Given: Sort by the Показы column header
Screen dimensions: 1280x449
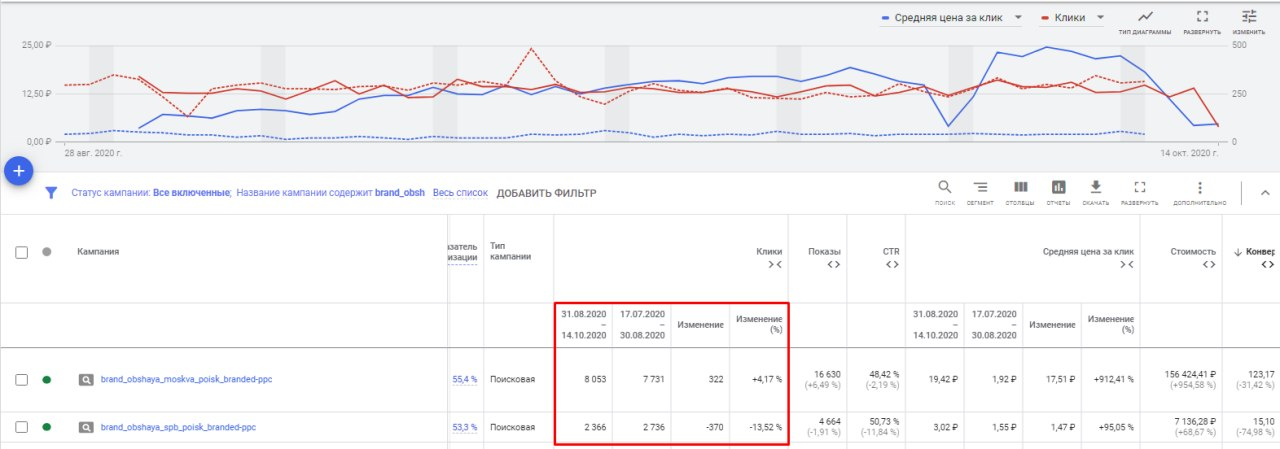Looking at the screenshot, I should pos(826,252).
